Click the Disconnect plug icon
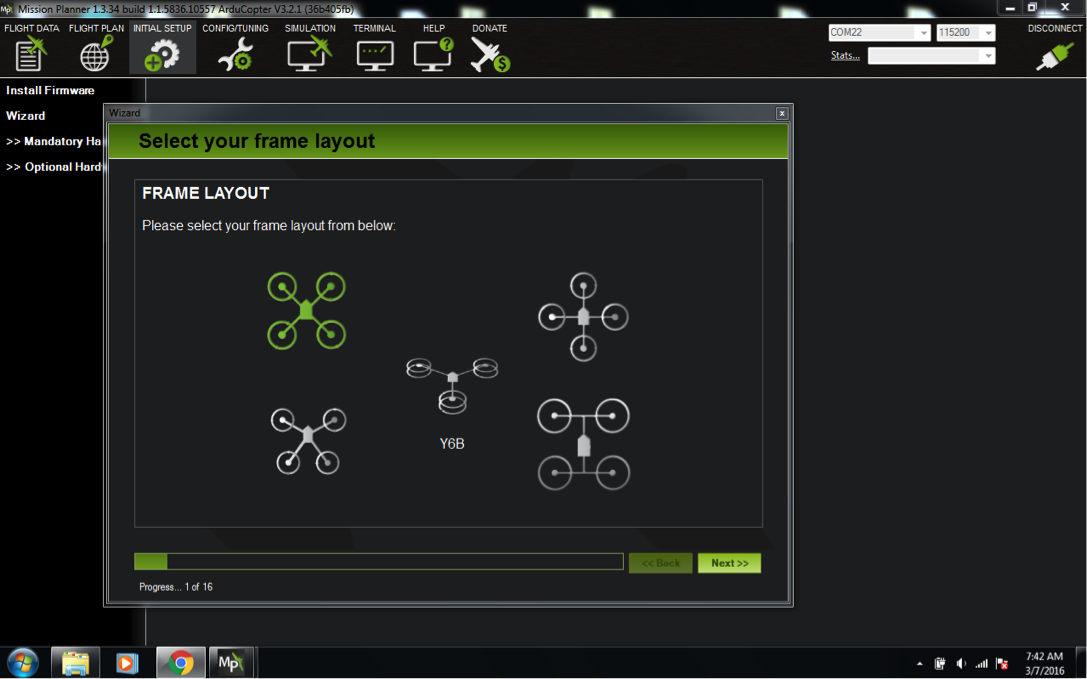This screenshot has width=1087, height=679. click(x=1054, y=55)
